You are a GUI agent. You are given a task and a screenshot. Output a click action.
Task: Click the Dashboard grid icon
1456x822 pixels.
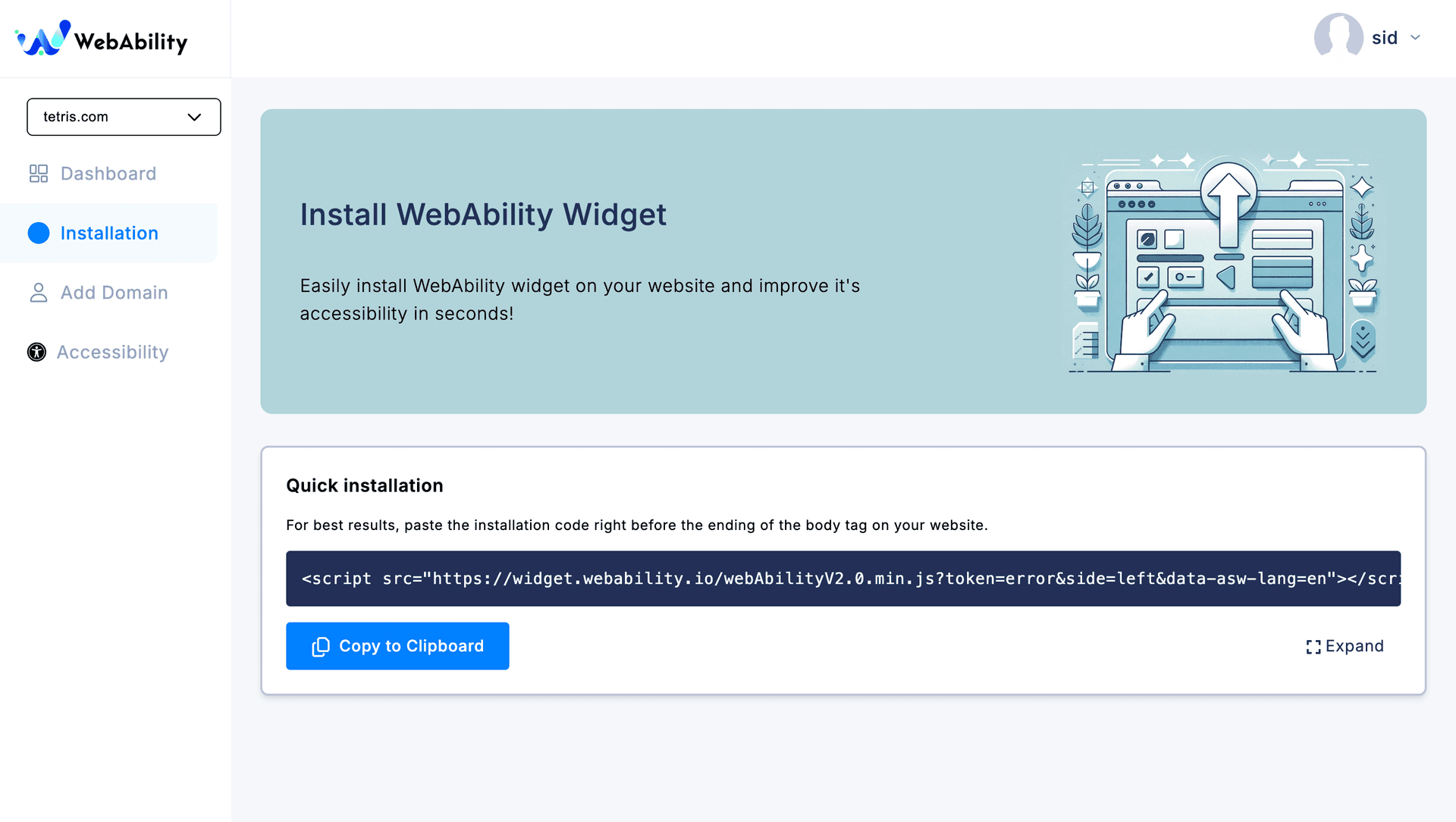39,174
